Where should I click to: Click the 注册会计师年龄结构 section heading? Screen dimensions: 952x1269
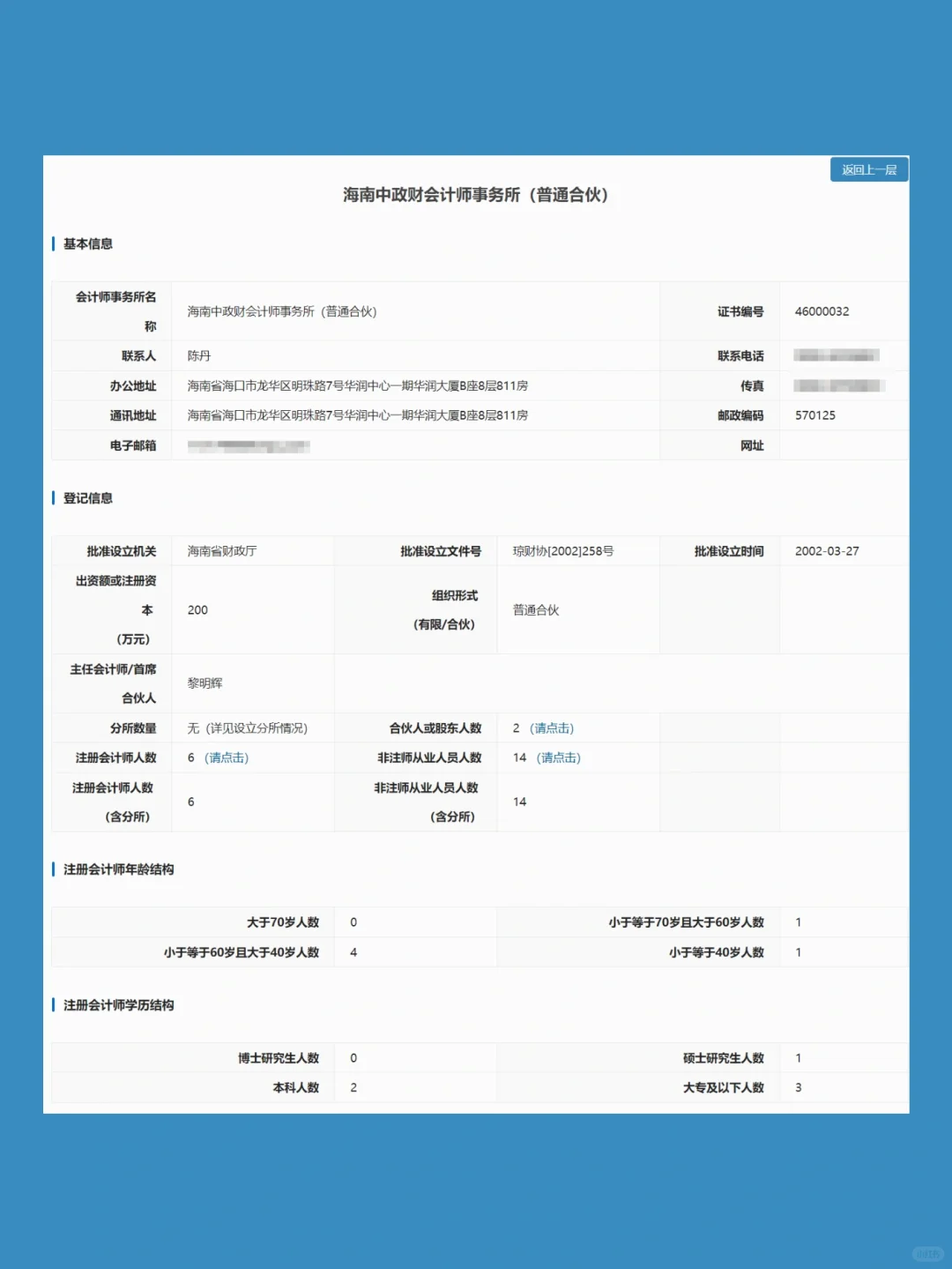coord(118,870)
